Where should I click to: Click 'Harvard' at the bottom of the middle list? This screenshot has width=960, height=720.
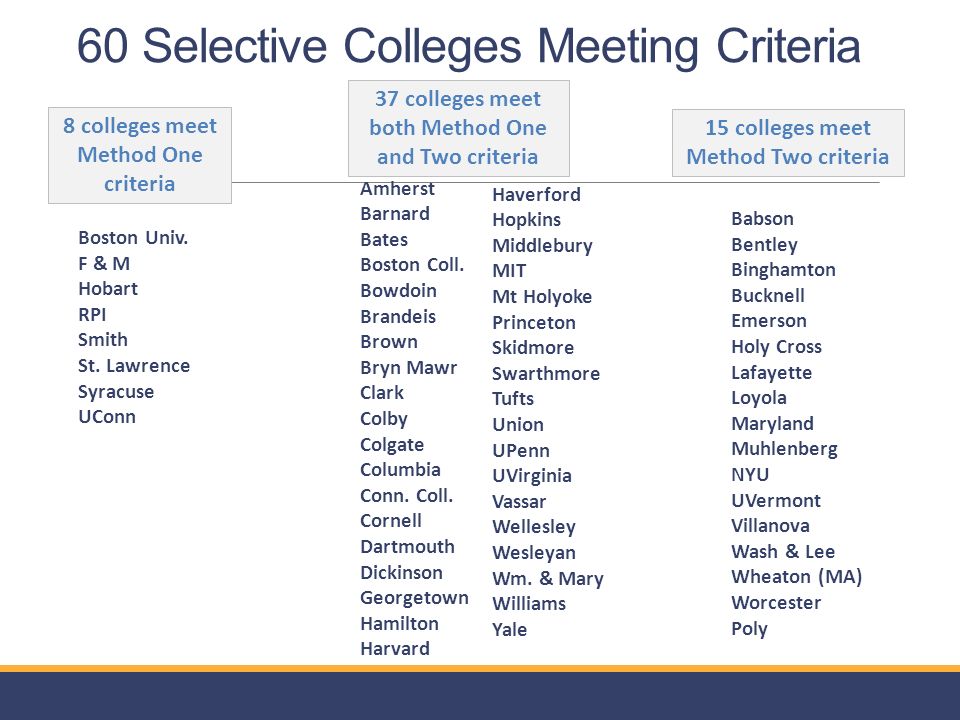point(395,648)
